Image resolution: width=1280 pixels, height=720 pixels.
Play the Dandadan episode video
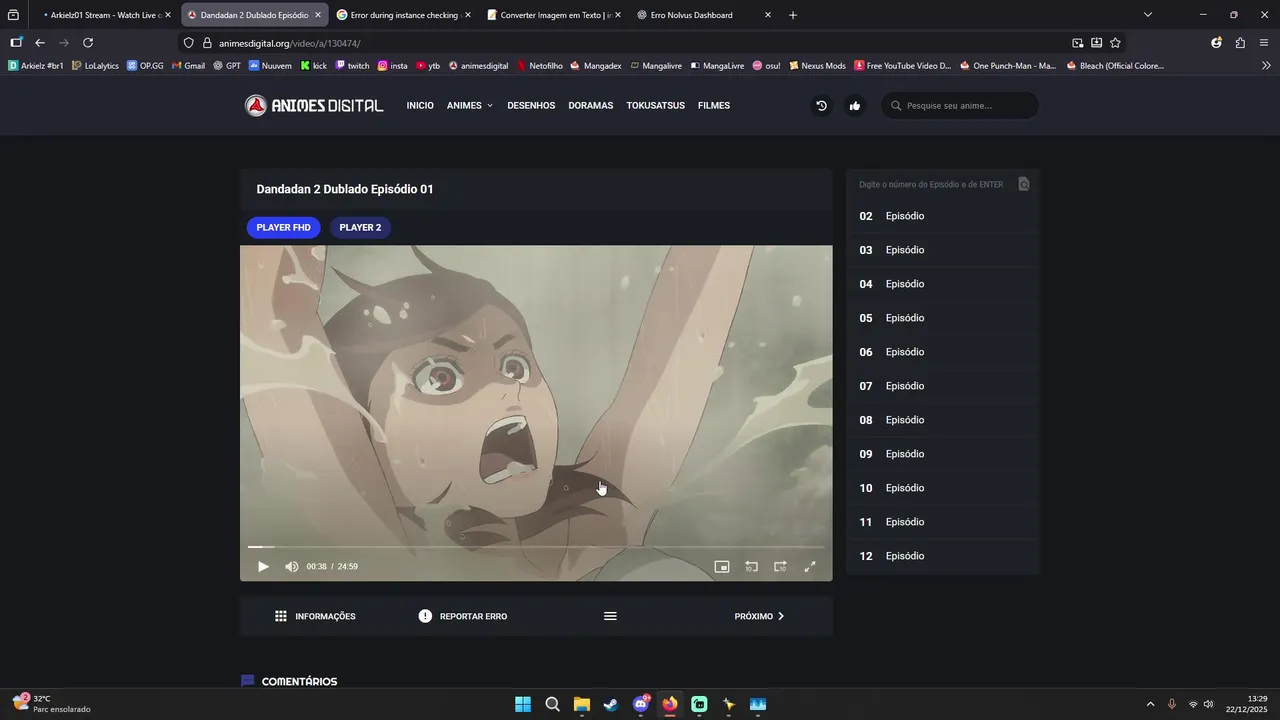(263, 567)
